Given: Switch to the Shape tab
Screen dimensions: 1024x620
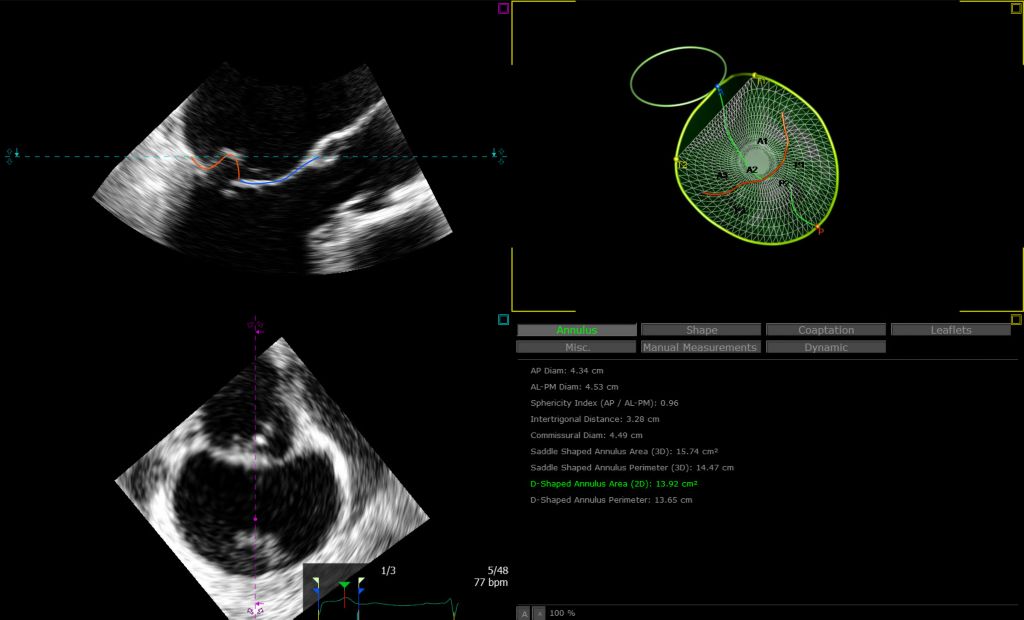Looking at the screenshot, I should pos(701,330).
